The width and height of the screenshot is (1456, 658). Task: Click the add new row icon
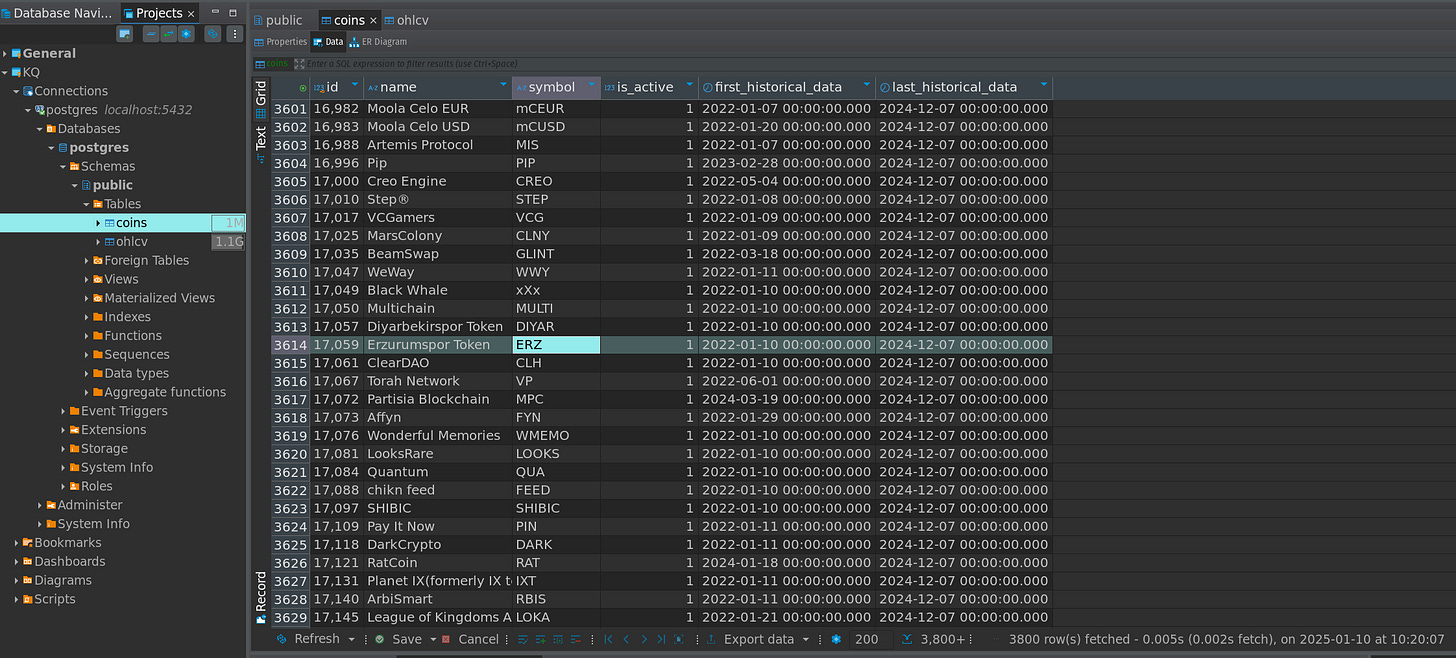540,639
